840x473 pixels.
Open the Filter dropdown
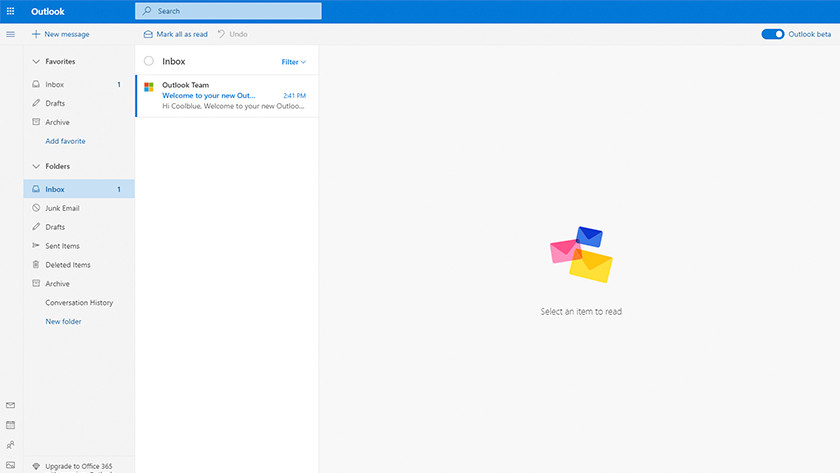coord(293,62)
